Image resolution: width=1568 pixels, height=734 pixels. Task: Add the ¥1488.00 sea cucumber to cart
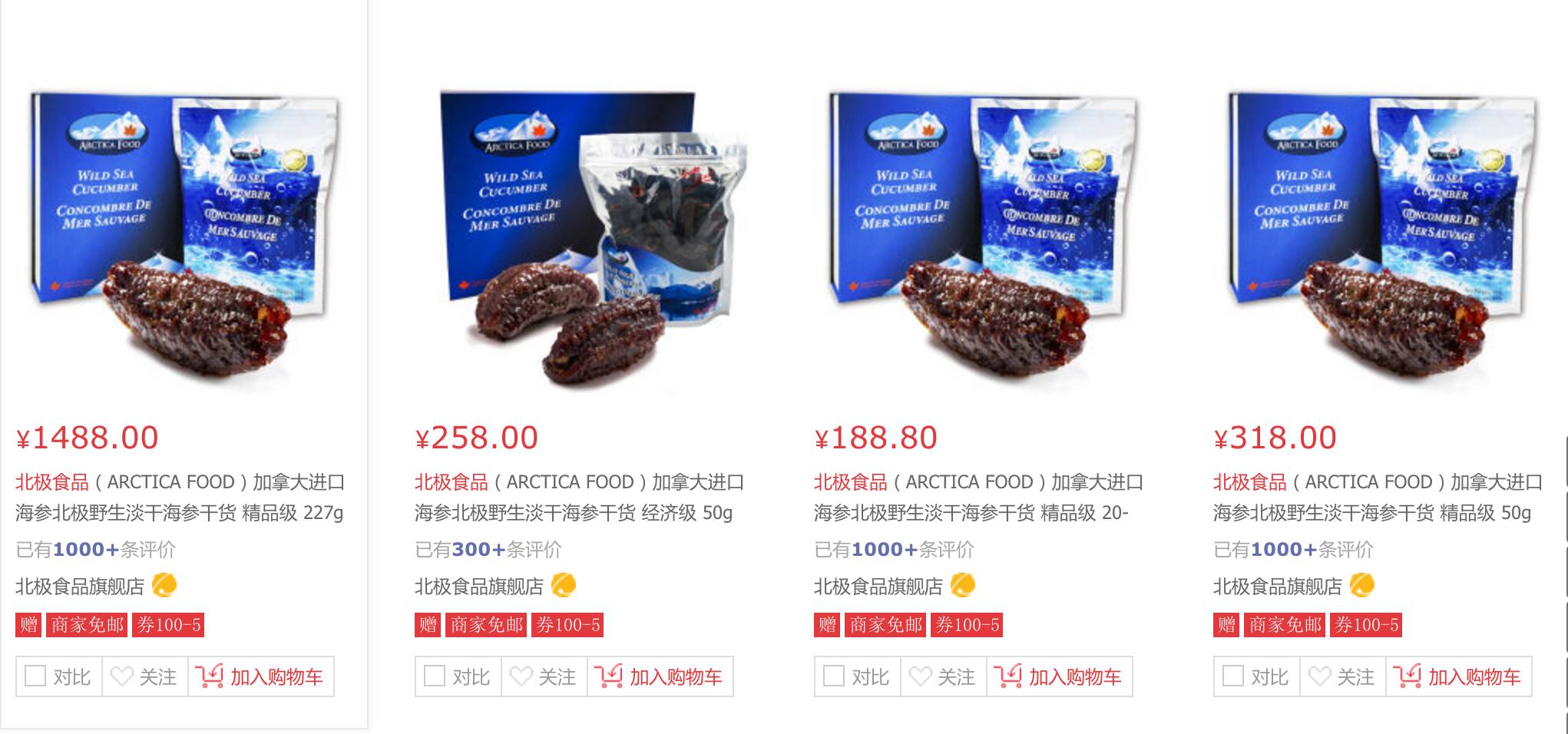[260, 676]
